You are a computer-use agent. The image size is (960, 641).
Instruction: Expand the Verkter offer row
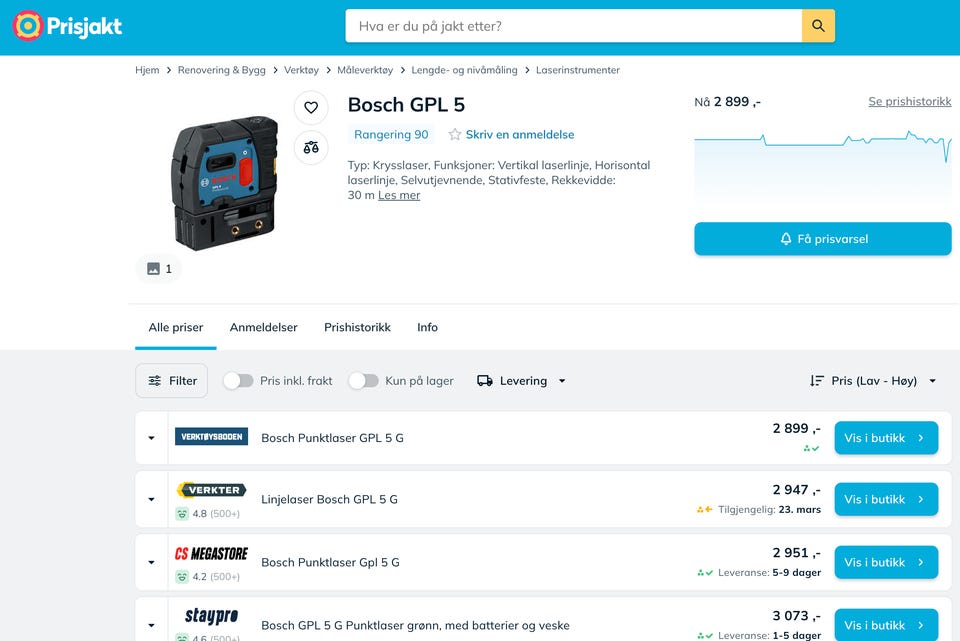[x=151, y=500]
